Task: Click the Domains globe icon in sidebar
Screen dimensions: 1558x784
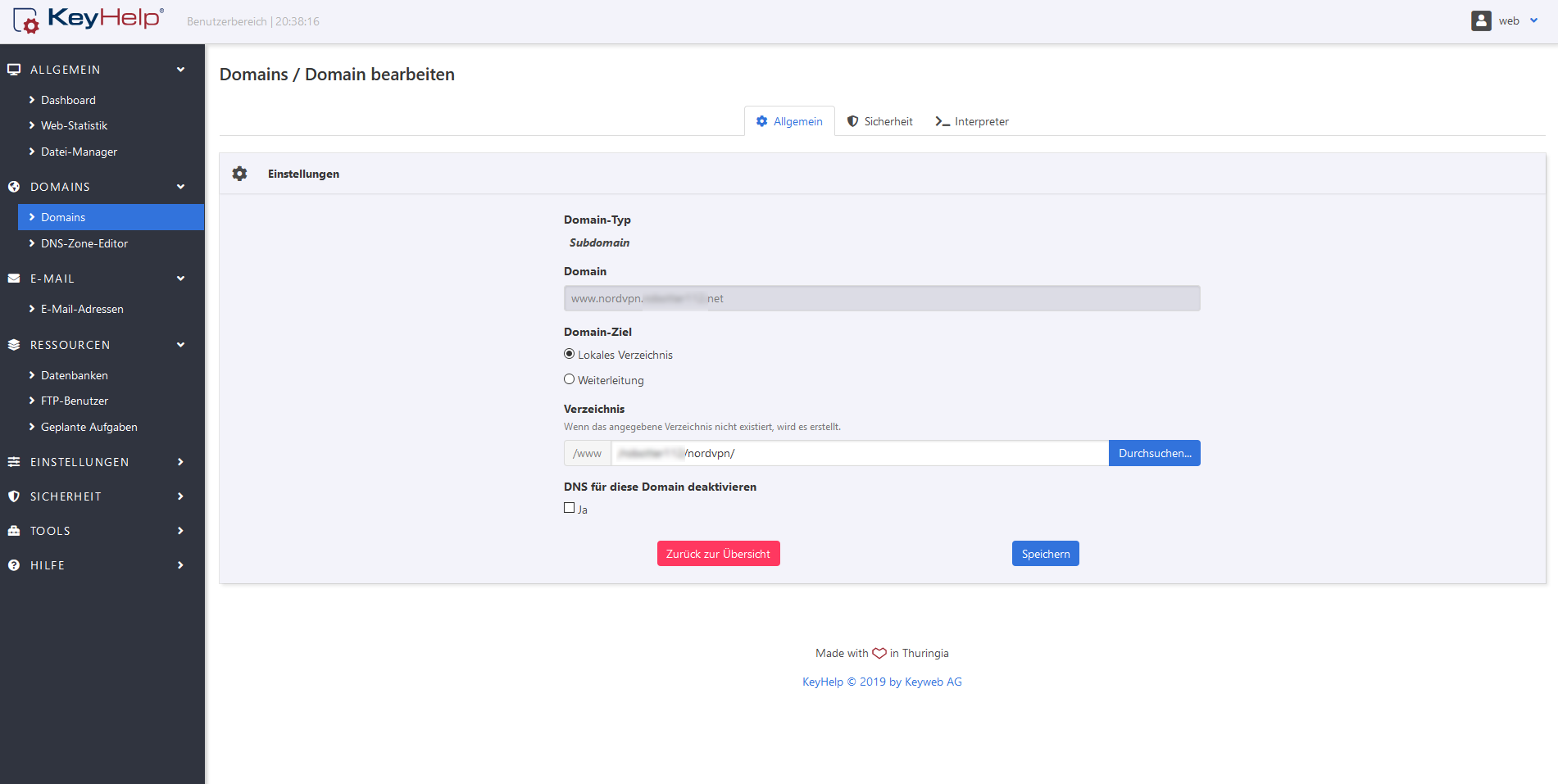Action: [x=14, y=187]
